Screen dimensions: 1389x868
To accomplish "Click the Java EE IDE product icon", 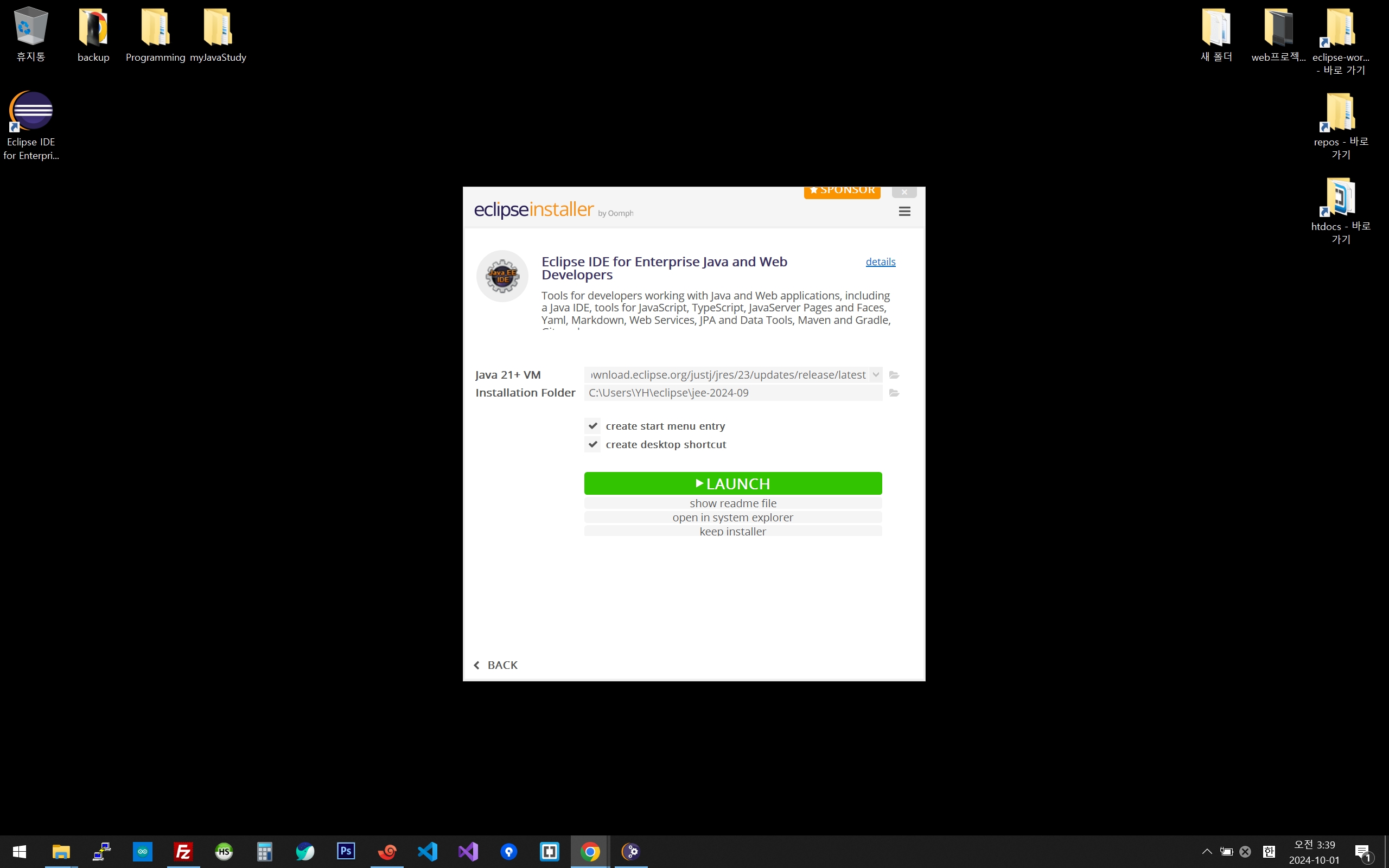I will [502, 276].
